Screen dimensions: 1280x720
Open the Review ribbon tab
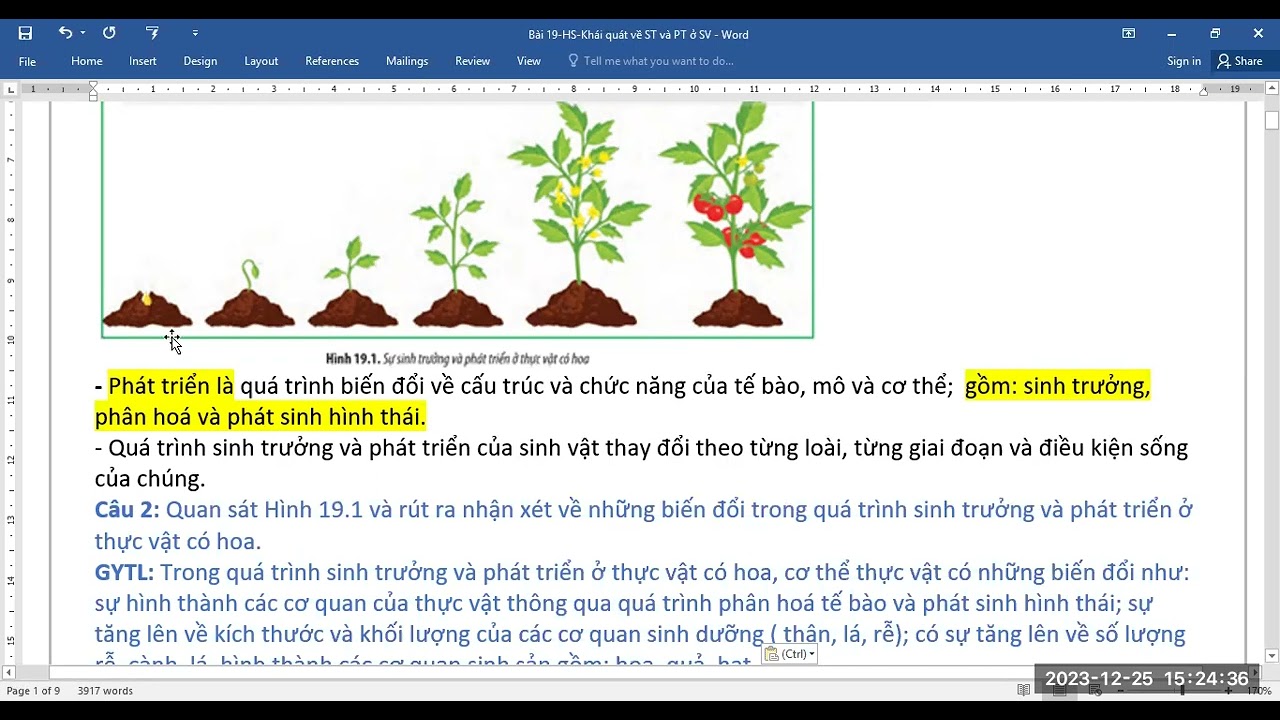472,61
